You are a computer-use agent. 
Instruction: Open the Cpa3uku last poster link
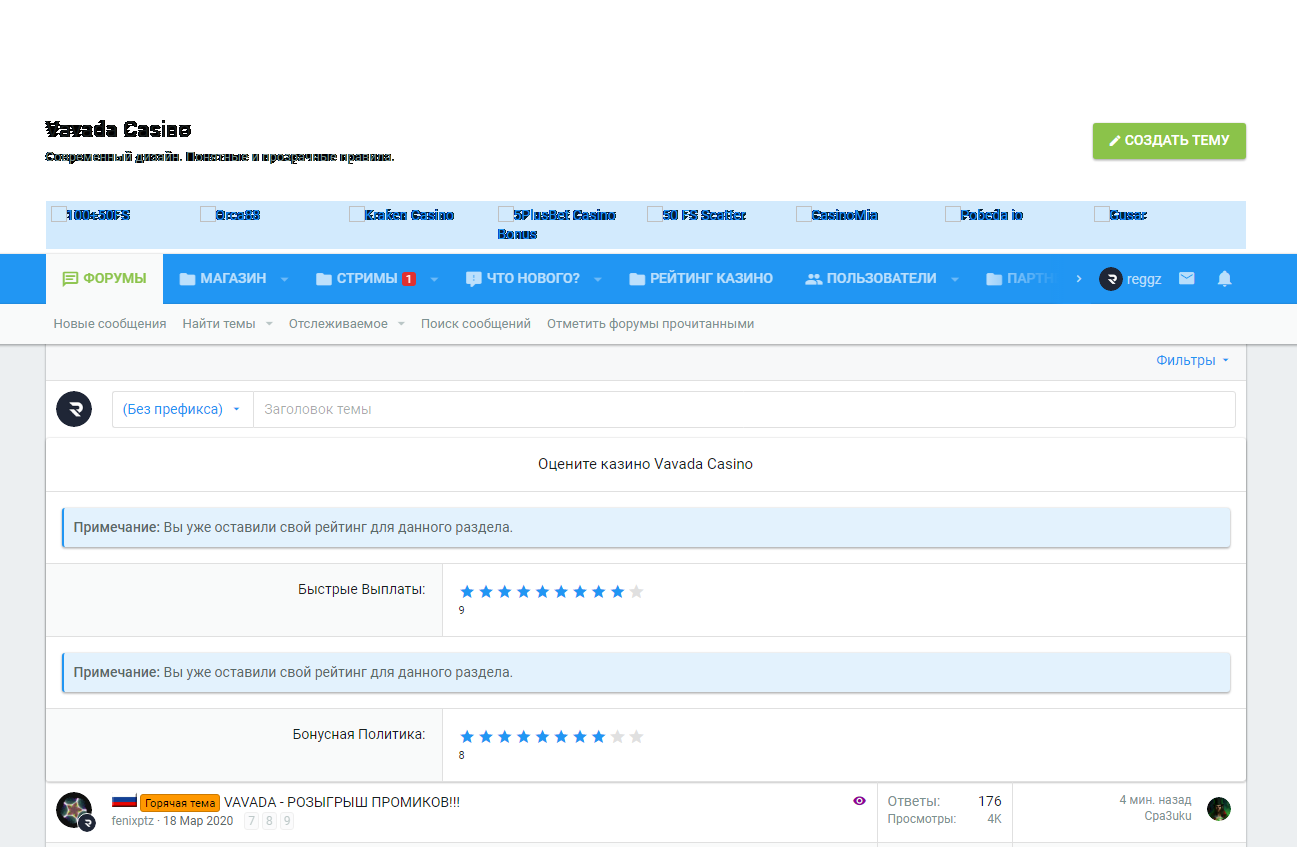(x=1168, y=816)
